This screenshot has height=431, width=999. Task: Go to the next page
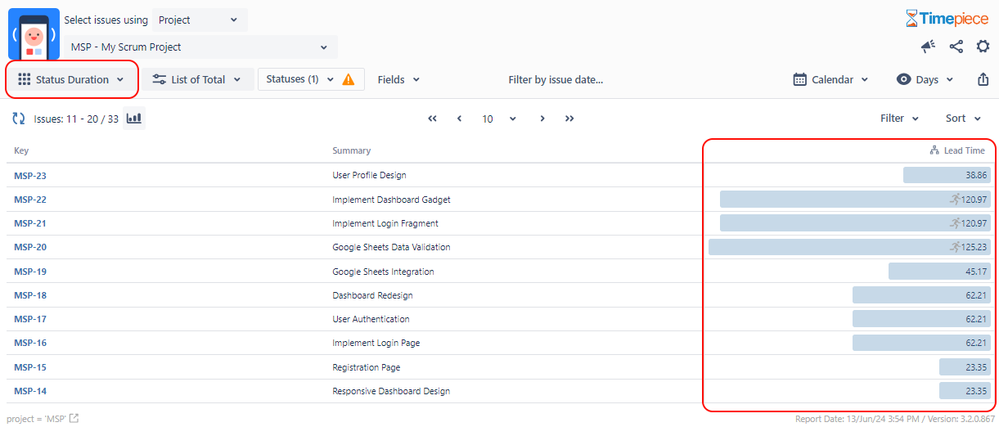542,119
